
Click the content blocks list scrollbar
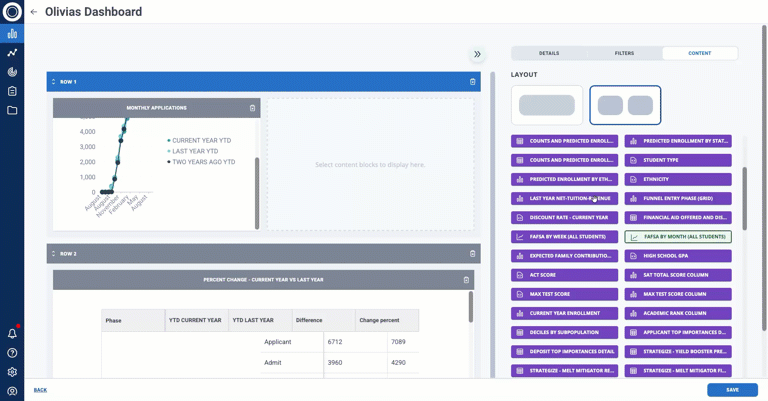(744, 198)
